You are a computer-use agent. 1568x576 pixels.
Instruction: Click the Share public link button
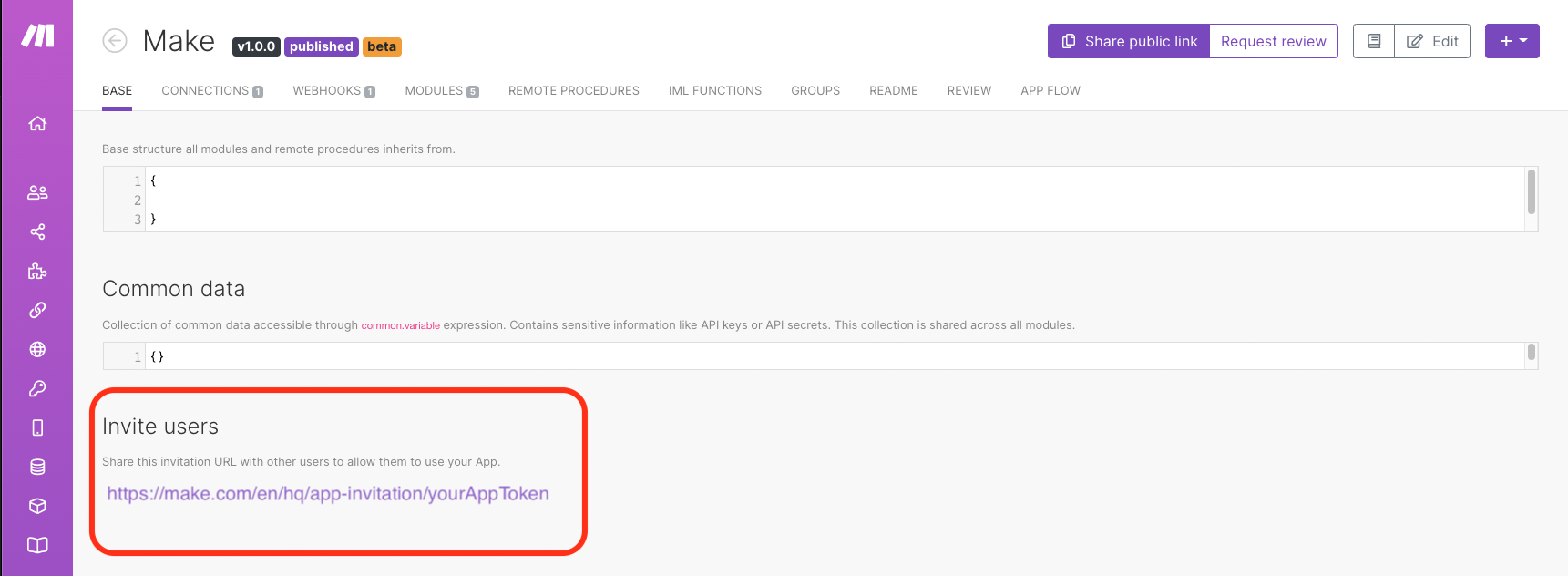coord(1129,41)
